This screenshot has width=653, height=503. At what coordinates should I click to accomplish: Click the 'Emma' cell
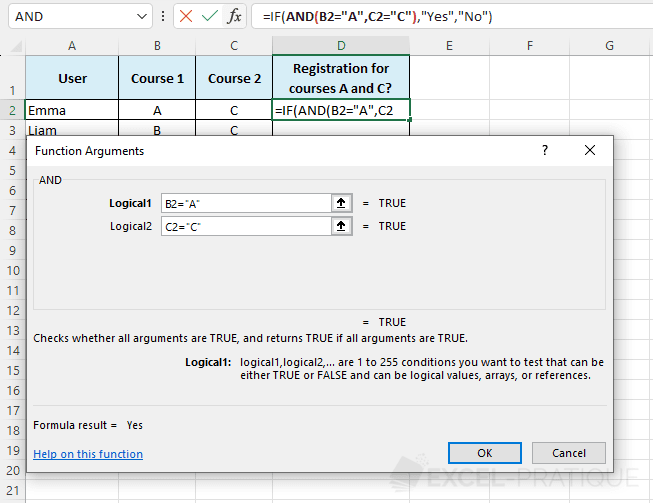point(72,110)
